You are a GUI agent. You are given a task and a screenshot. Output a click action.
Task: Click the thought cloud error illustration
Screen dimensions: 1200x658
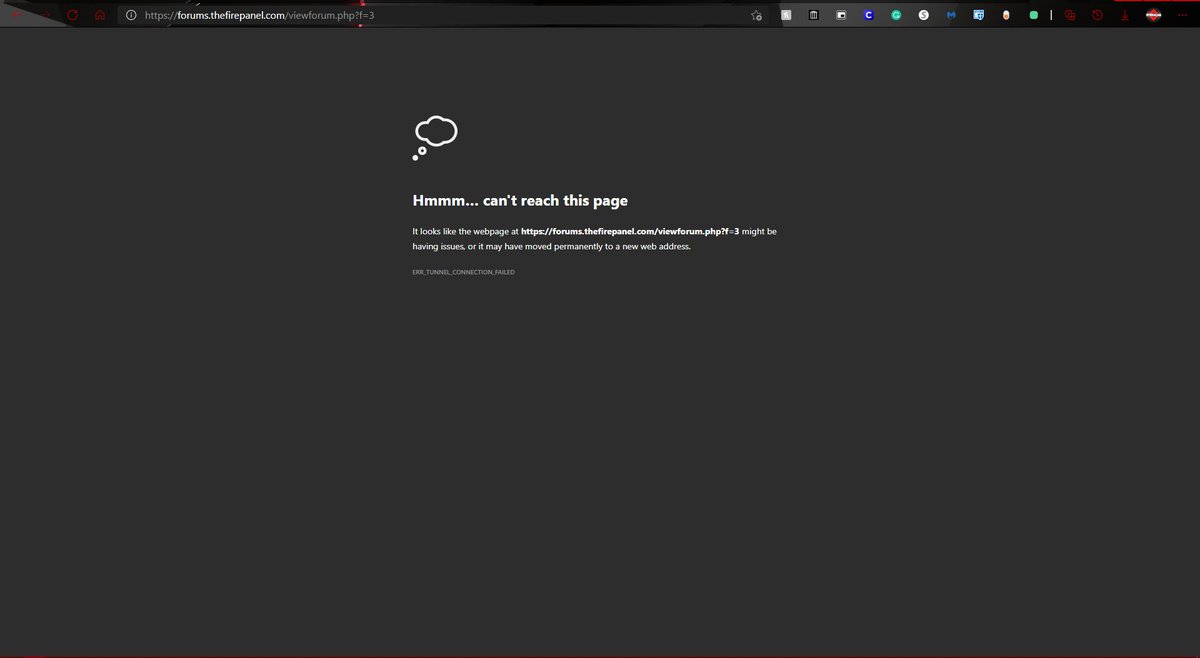(435, 138)
